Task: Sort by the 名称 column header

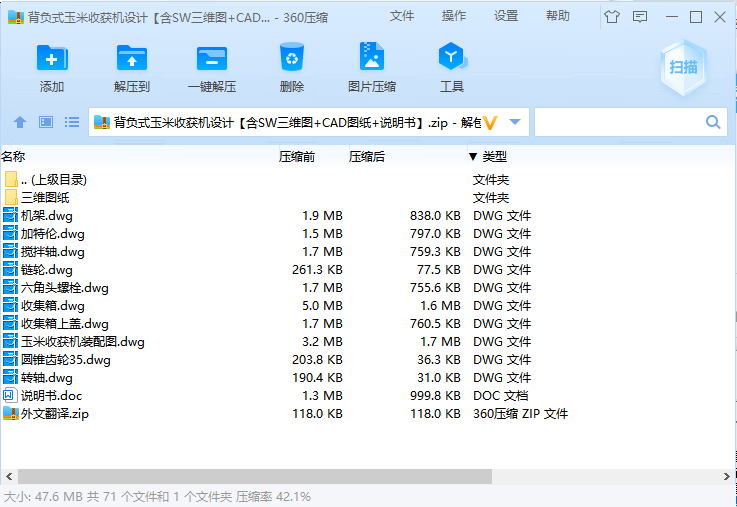Action: pos(13,156)
